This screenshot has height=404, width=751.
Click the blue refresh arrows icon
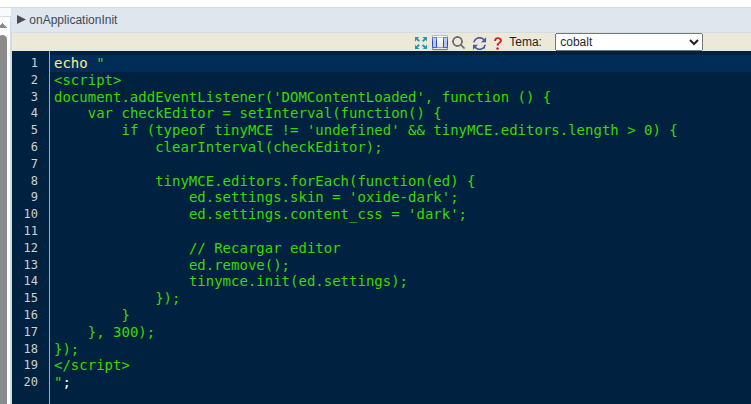(479, 43)
